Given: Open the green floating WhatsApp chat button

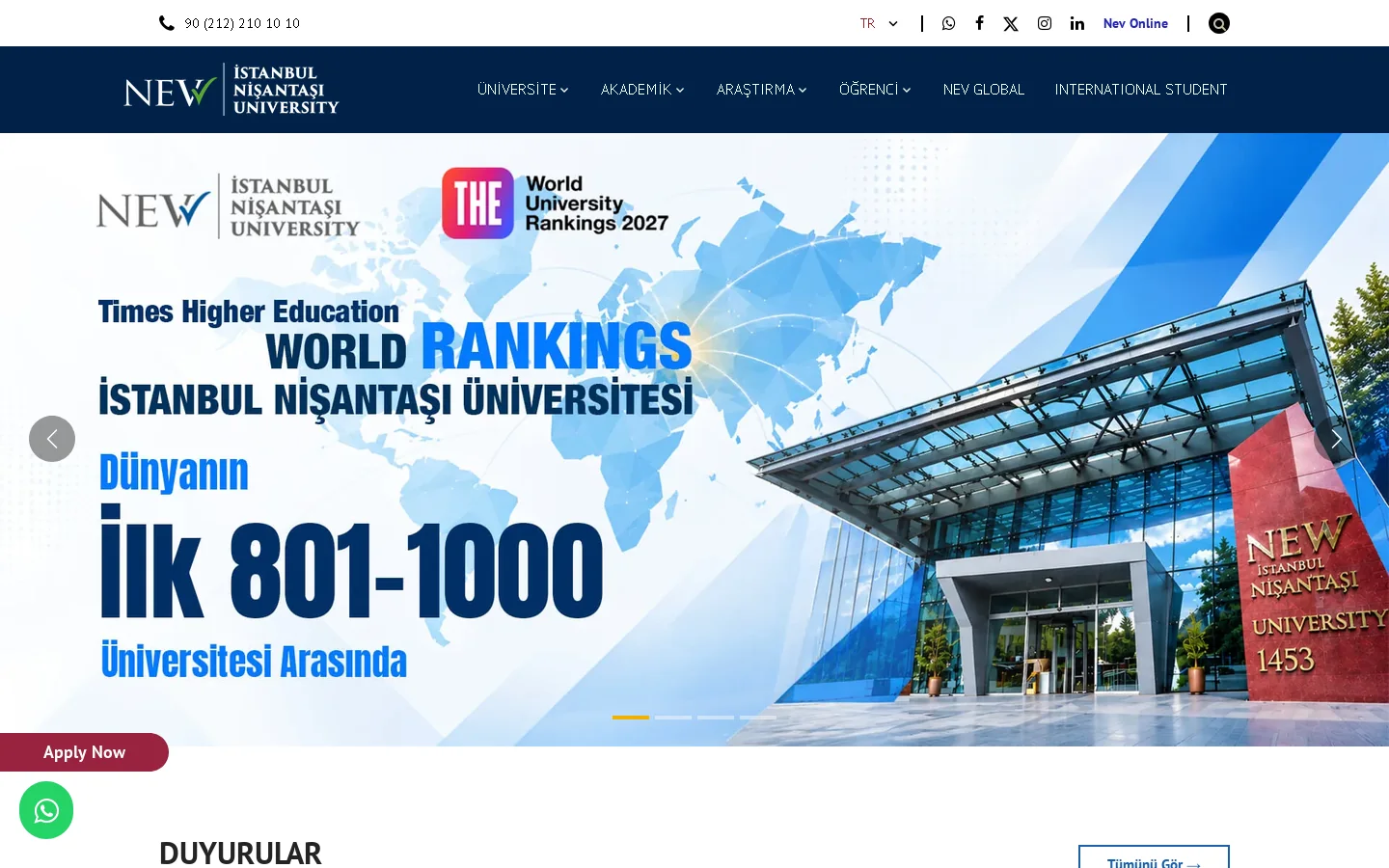Looking at the screenshot, I should (46, 811).
